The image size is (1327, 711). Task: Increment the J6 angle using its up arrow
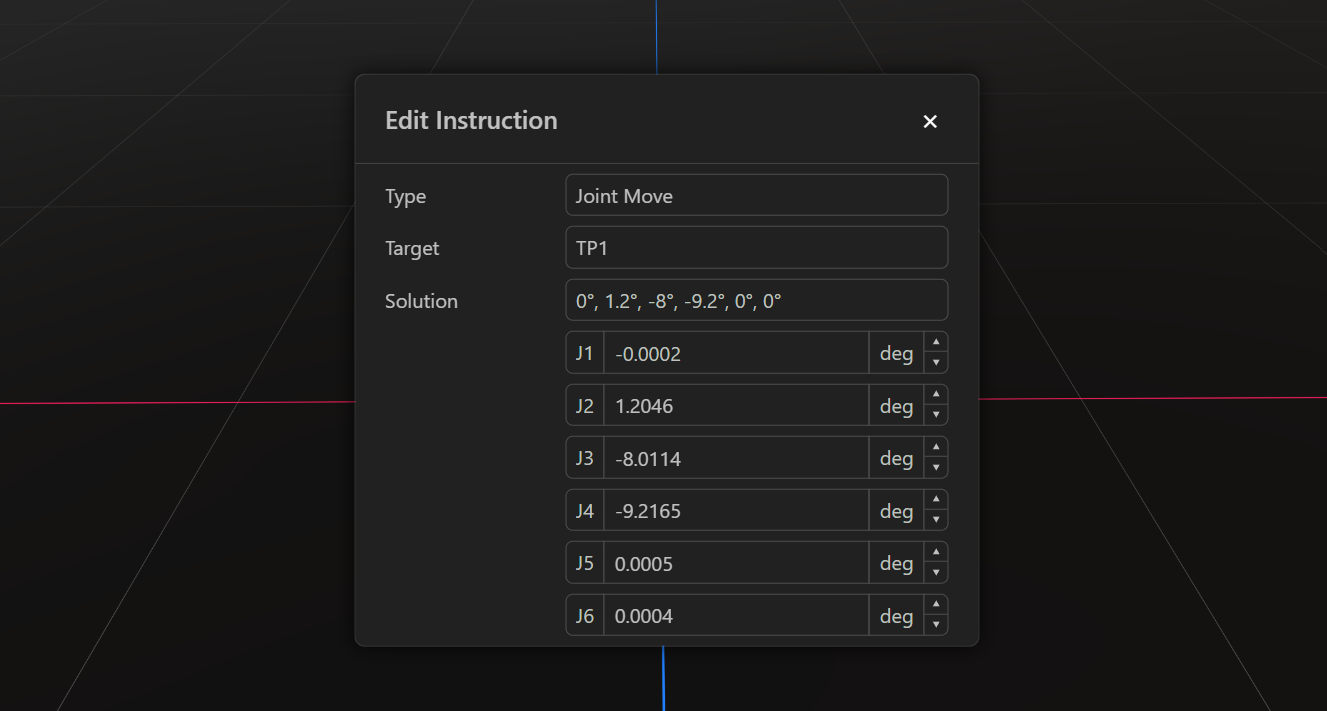pos(935,607)
